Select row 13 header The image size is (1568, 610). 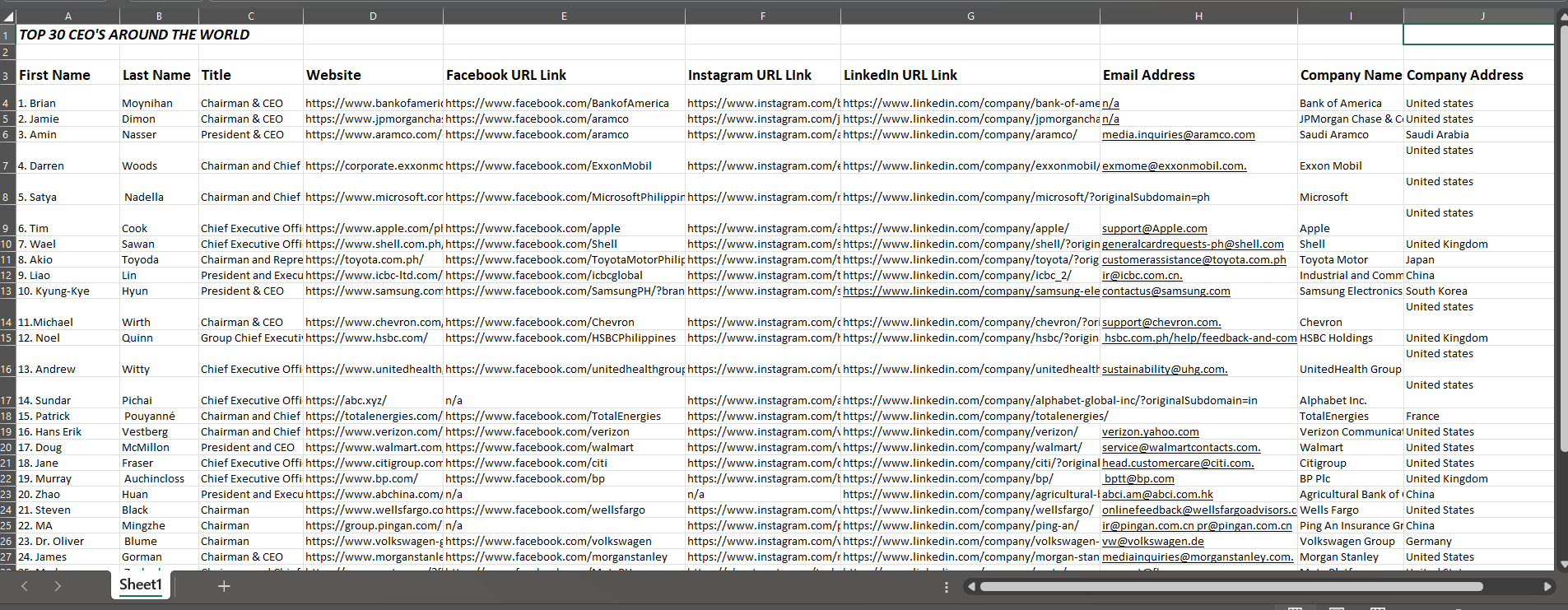coord(7,291)
